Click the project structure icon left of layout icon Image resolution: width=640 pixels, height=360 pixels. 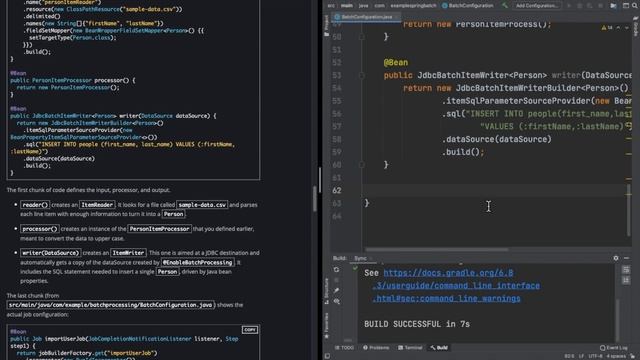613,6
